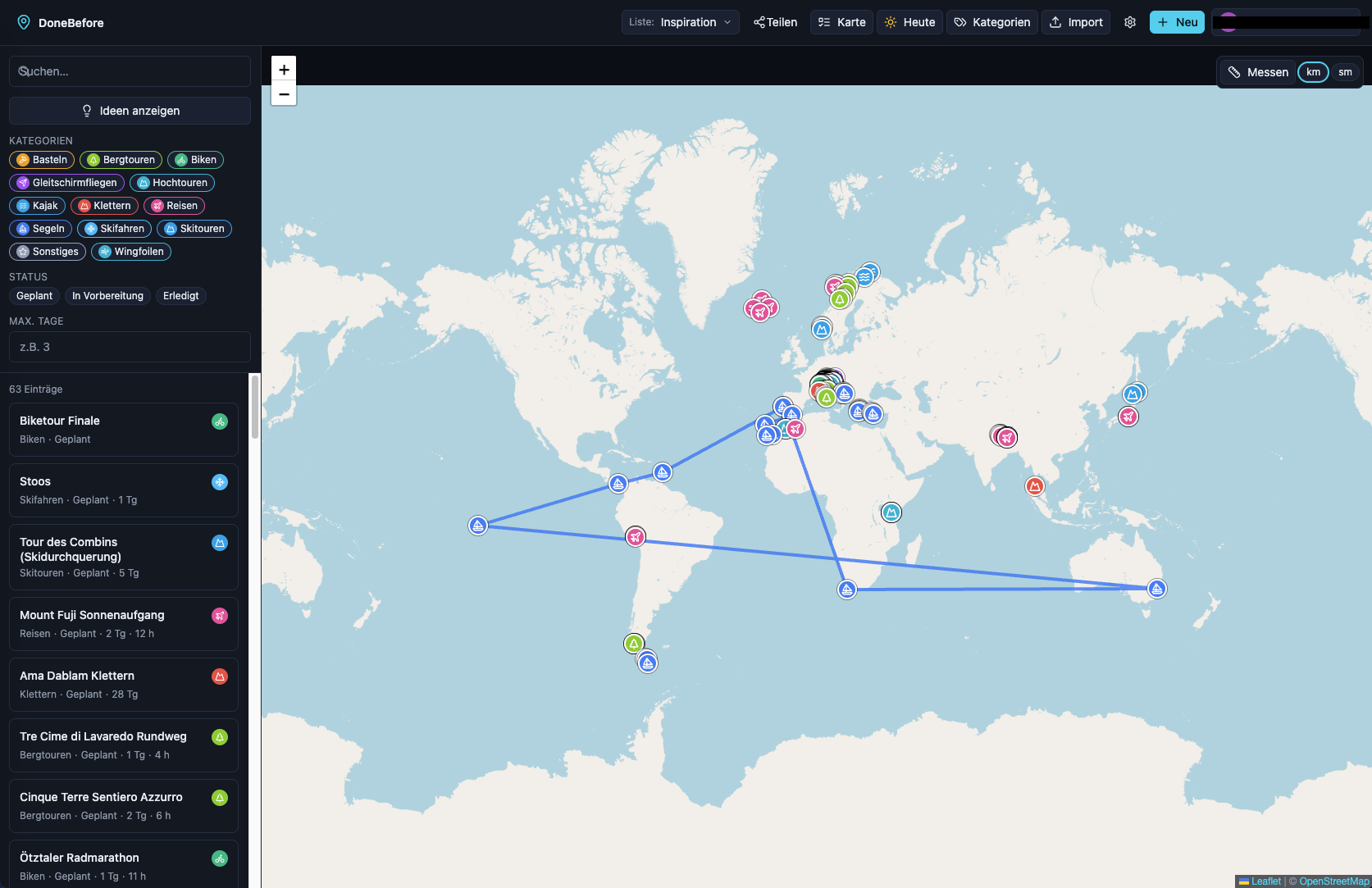This screenshot has width=1372, height=888.
Task: Toggle the Kajak category filter
Action: pos(37,206)
